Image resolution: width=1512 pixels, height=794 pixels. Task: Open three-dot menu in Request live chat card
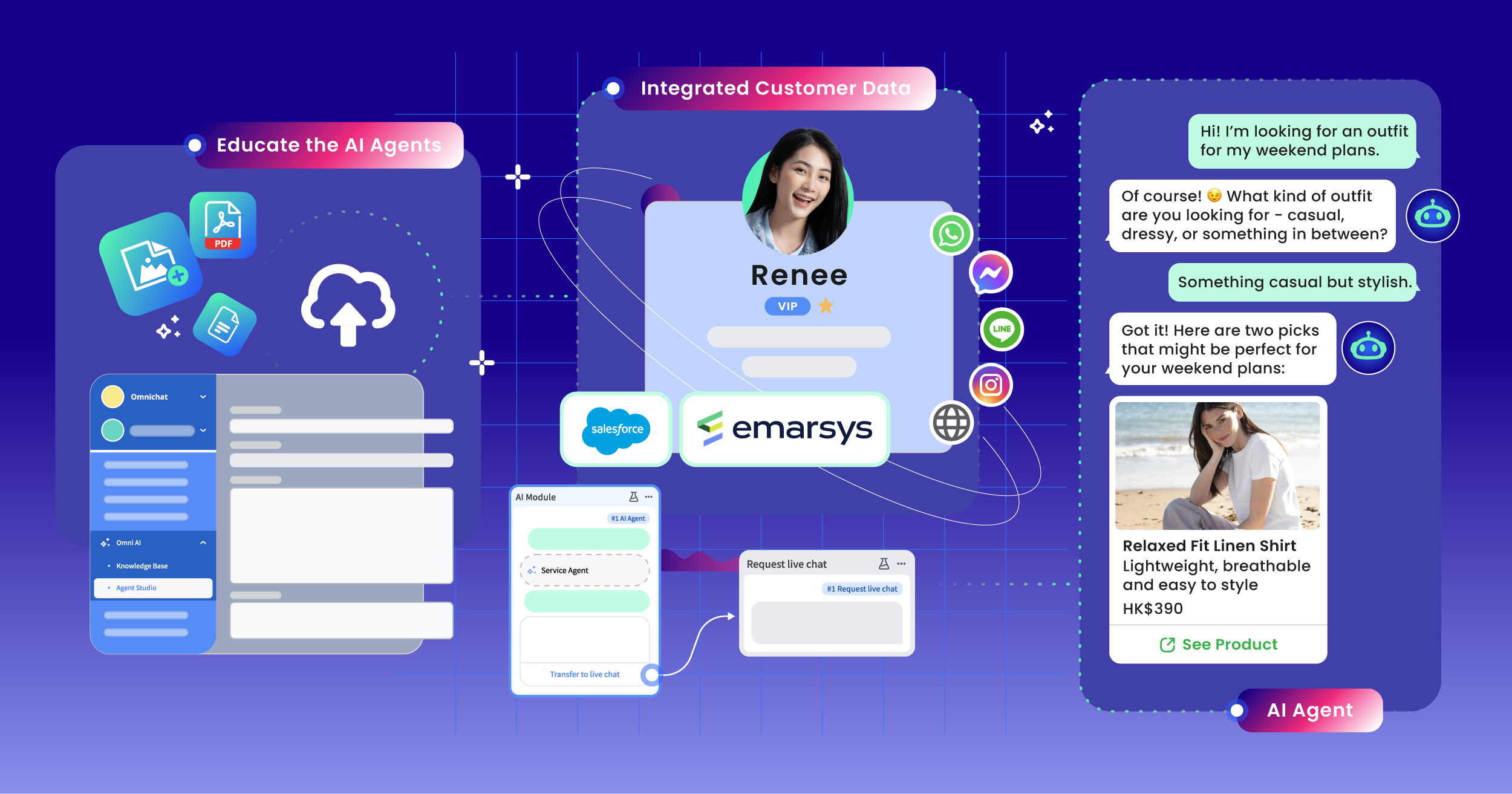click(x=902, y=564)
